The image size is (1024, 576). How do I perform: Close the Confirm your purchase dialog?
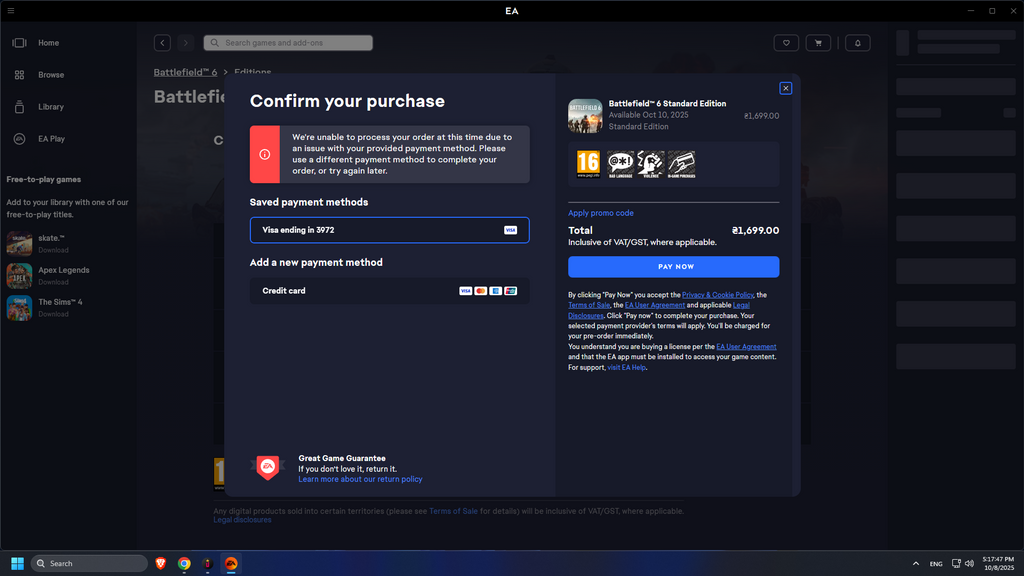pyautogui.click(x=786, y=88)
